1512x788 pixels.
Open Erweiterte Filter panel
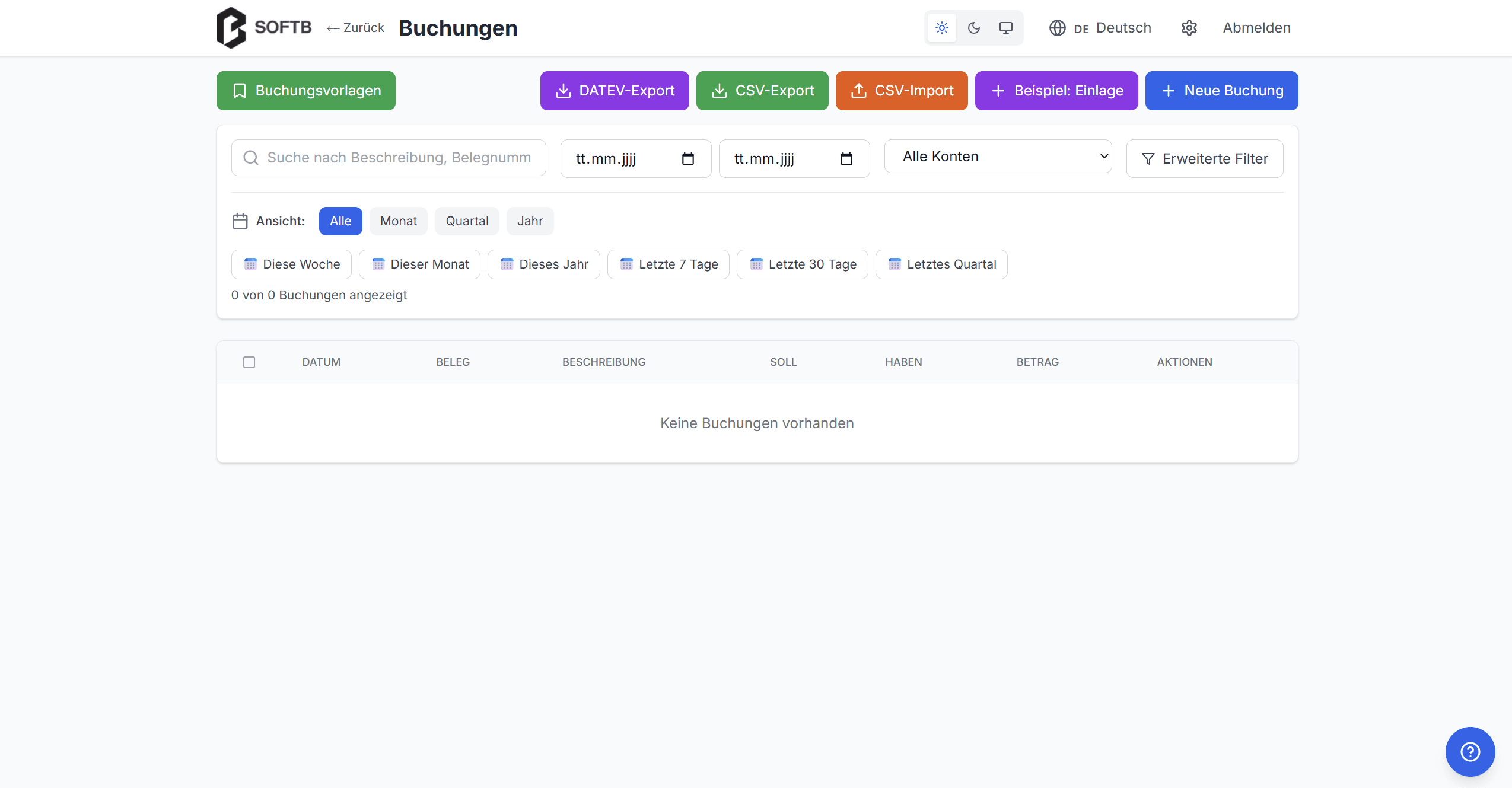point(1204,159)
